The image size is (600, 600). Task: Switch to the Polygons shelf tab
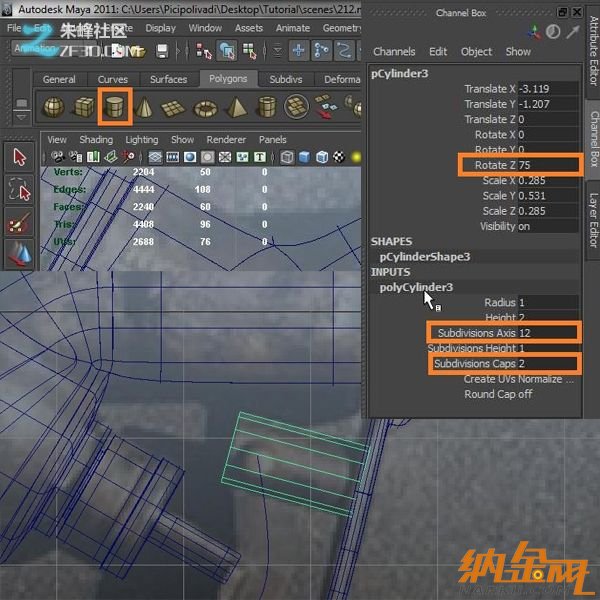[228, 79]
